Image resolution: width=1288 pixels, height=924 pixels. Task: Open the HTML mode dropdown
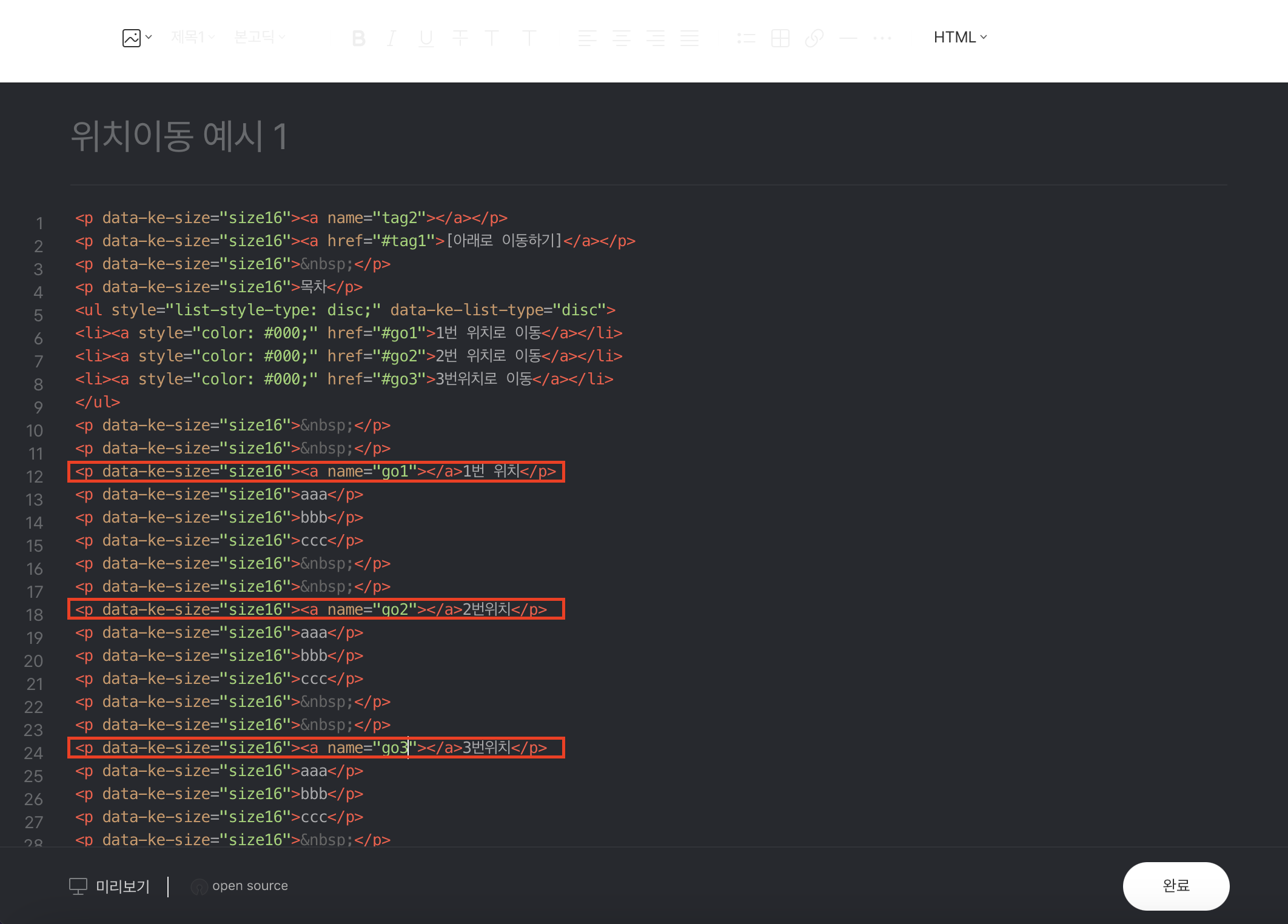pyautogui.click(x=960, y=38)
